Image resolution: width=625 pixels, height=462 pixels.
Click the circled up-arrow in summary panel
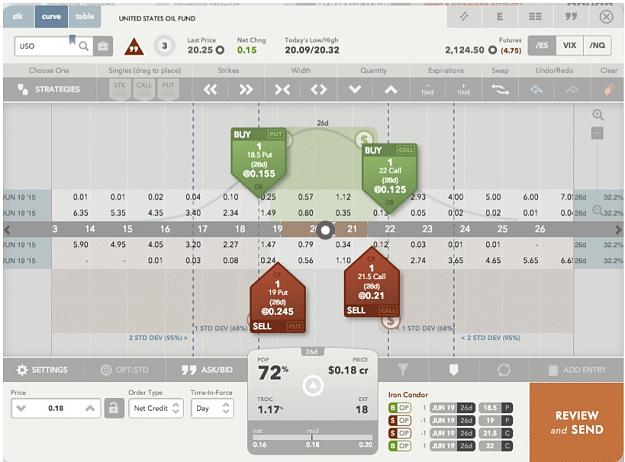(313, 386)
